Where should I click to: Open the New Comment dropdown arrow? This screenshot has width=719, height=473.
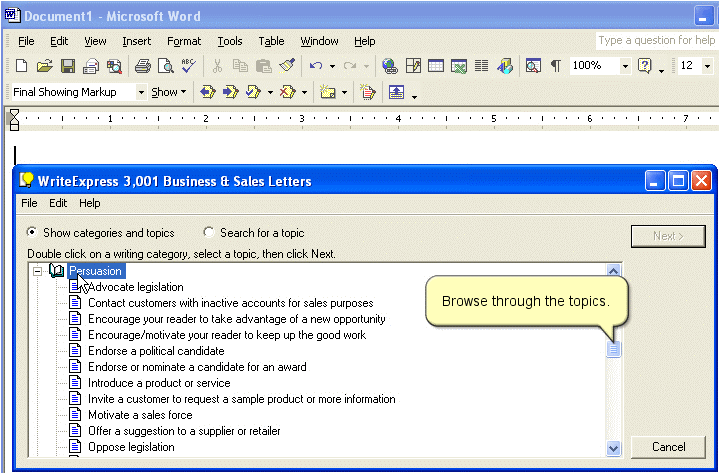[344, 93]
